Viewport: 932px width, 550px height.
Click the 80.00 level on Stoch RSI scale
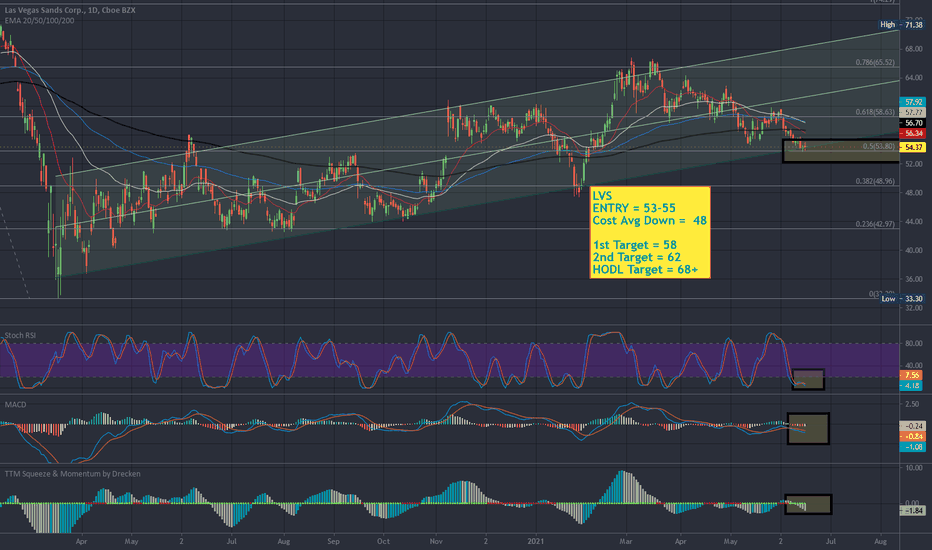coord(914,344)
